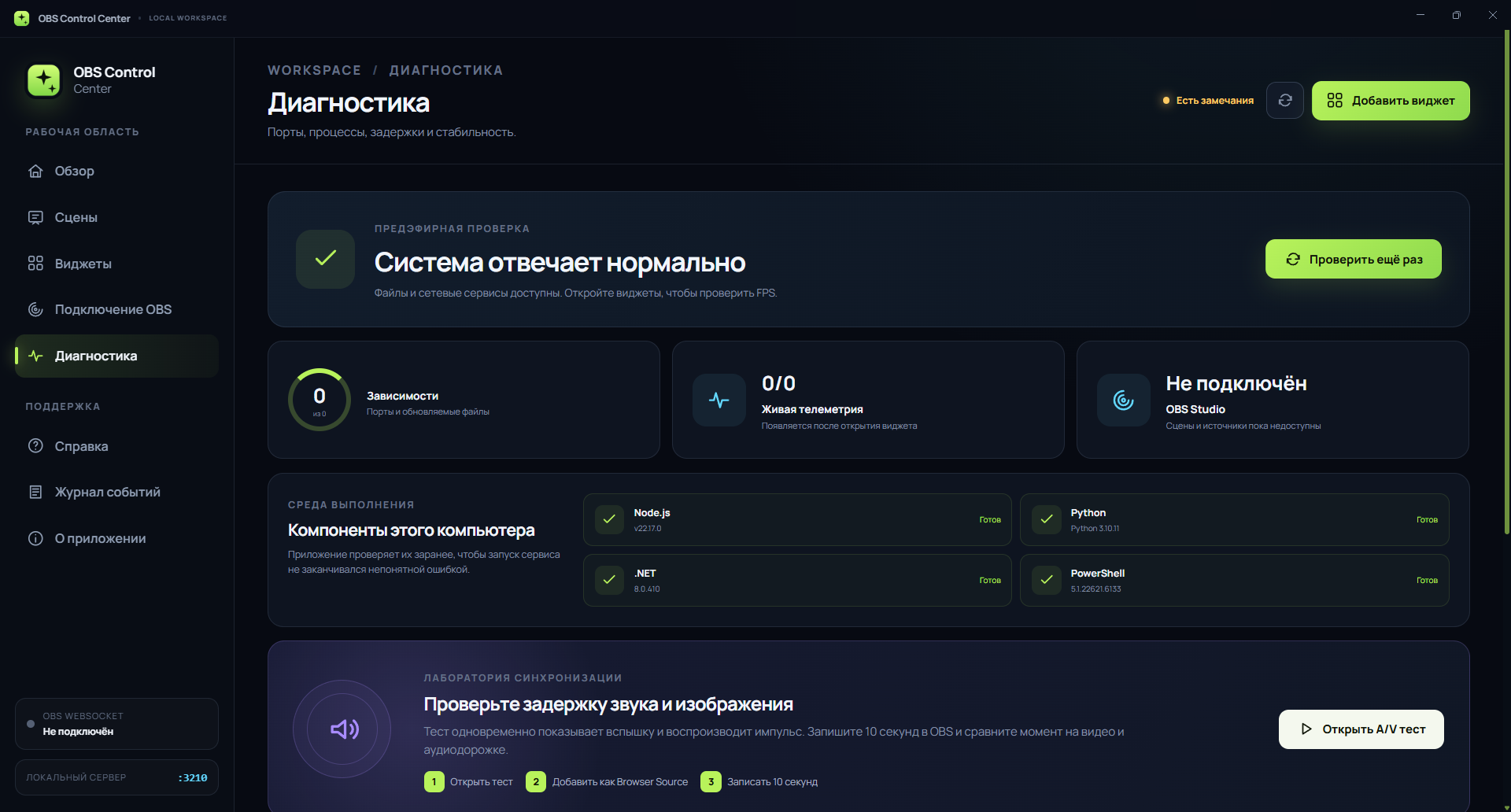Click the Python checkmark icon
1511x812 pixels.
[1047, 519]
